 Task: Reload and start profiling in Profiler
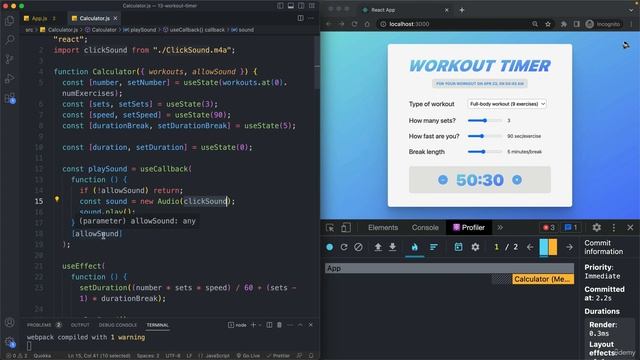click(x=344, y=247)
